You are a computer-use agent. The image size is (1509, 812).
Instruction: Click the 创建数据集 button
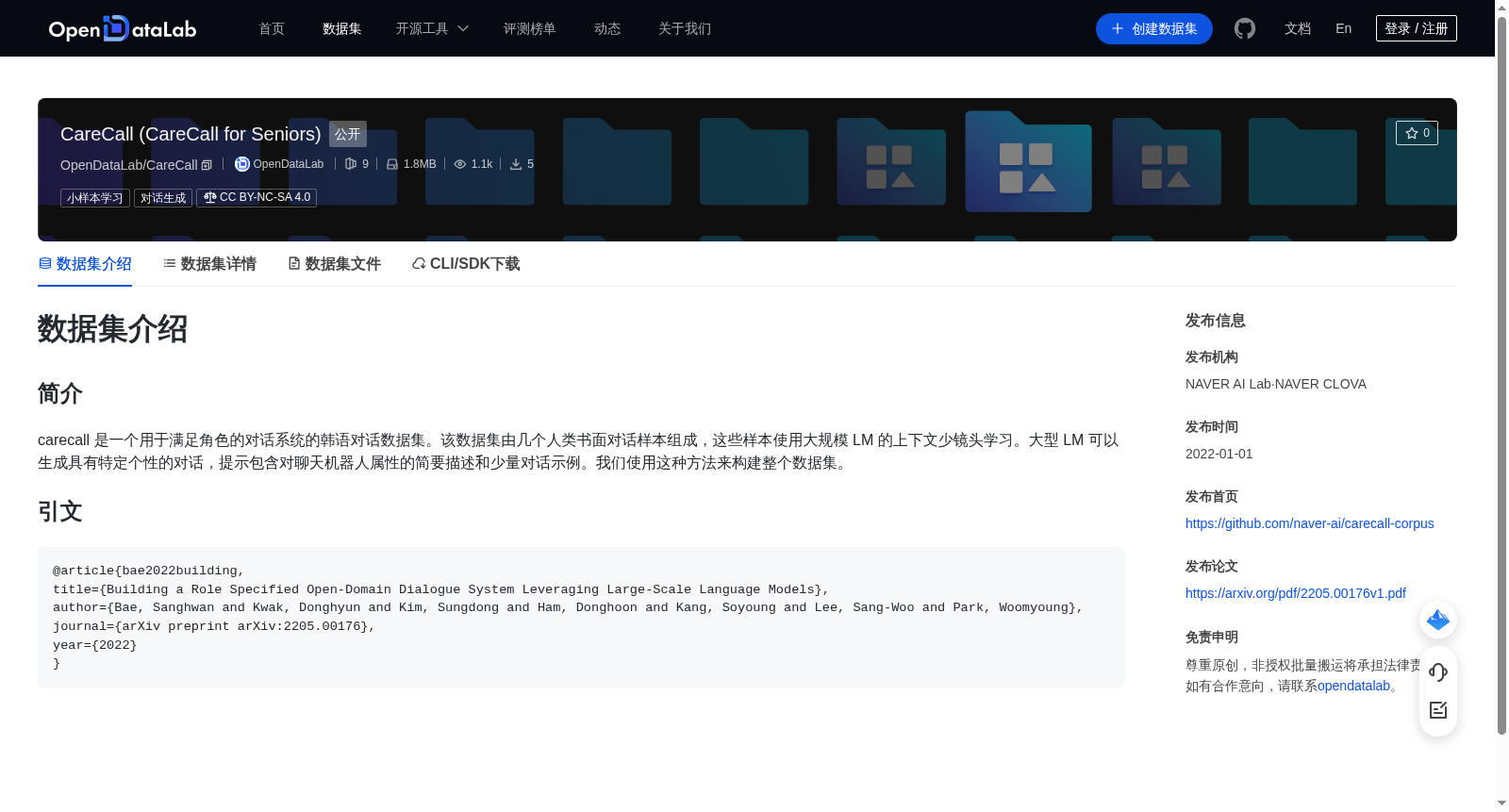click(1154, 28)
